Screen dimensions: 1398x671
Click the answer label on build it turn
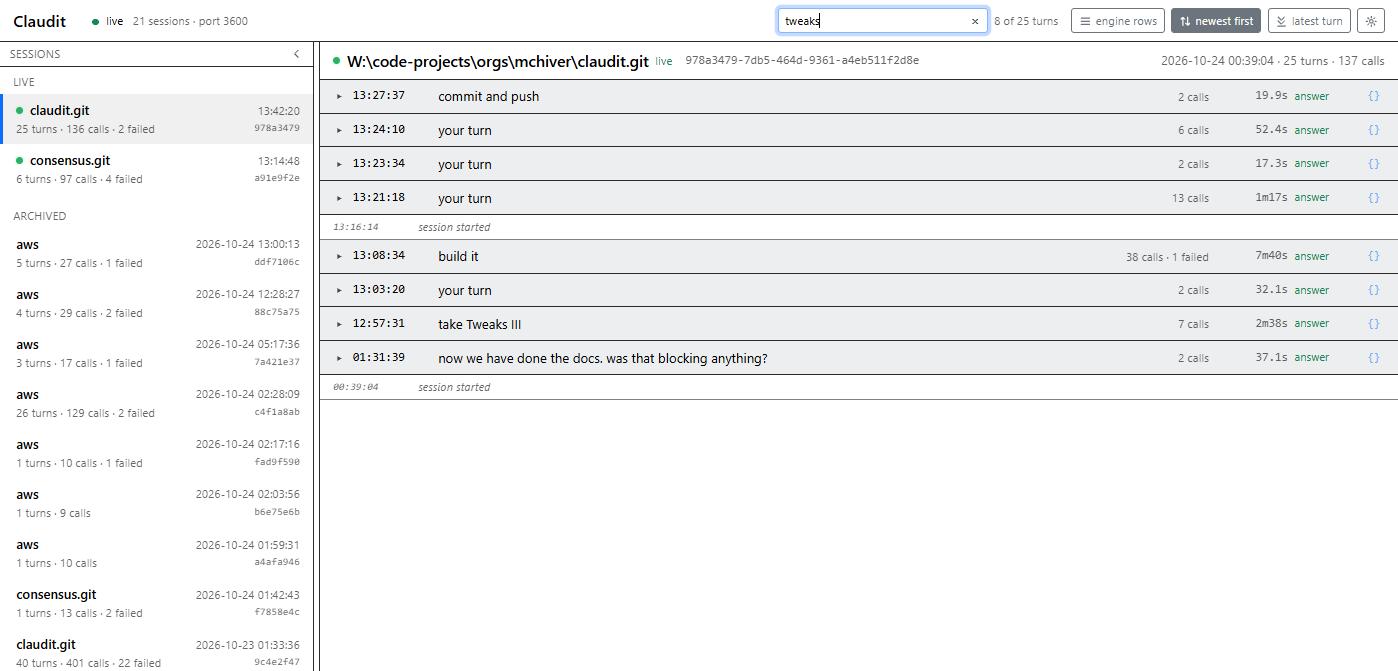[x=1312, y=256]
